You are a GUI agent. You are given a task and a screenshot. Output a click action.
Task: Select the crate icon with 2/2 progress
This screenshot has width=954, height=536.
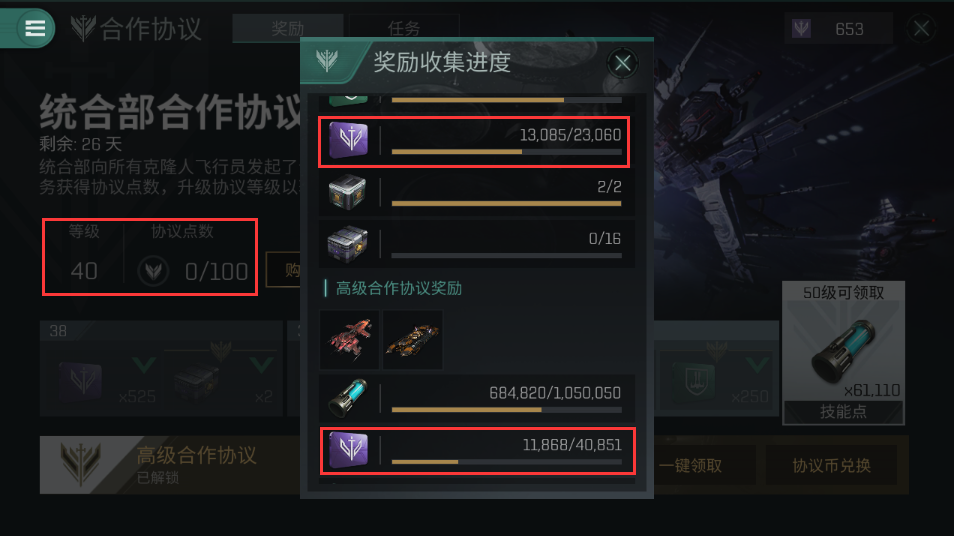347,192
